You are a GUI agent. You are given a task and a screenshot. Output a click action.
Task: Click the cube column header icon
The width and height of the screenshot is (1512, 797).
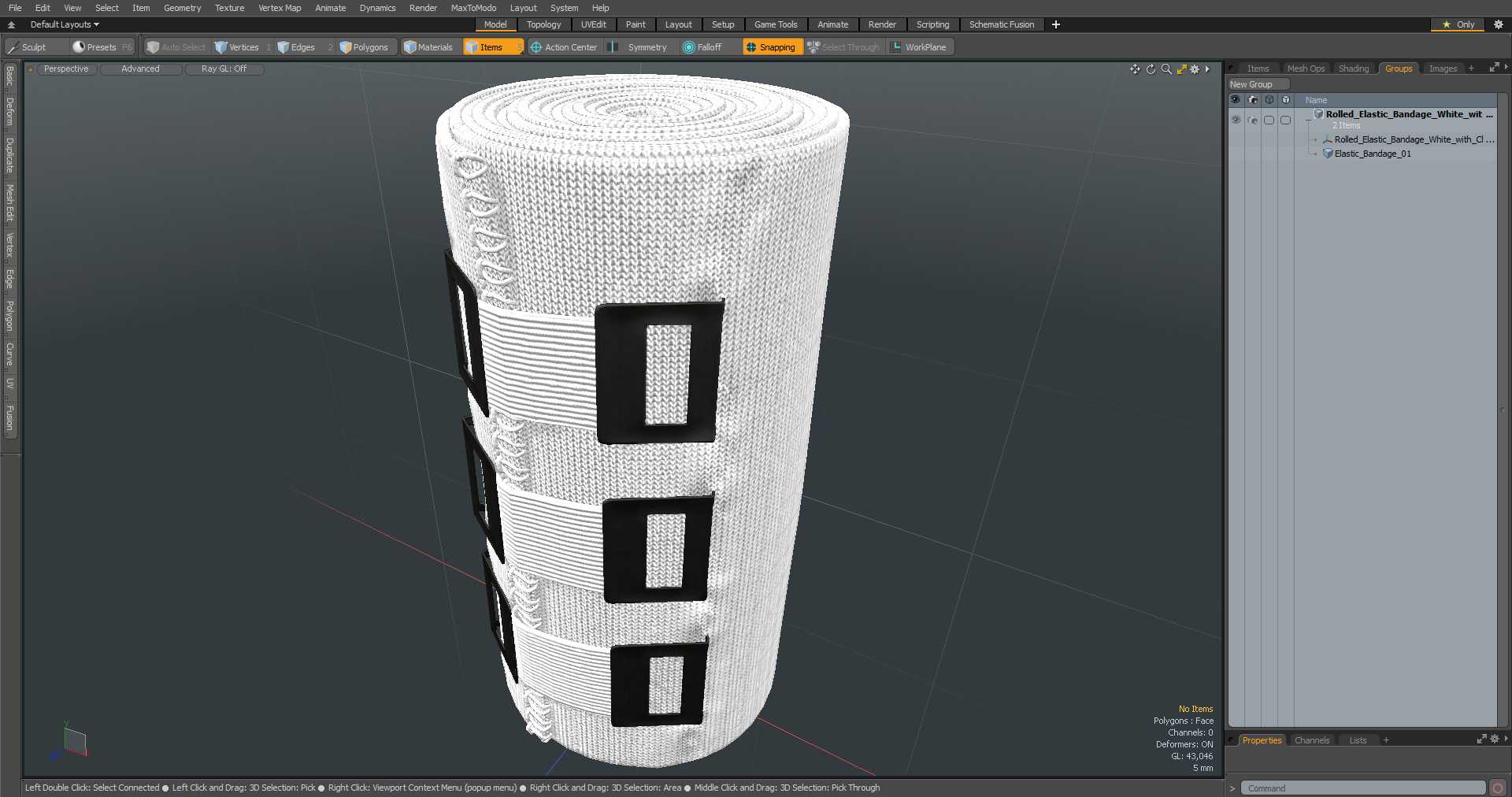1285,100
